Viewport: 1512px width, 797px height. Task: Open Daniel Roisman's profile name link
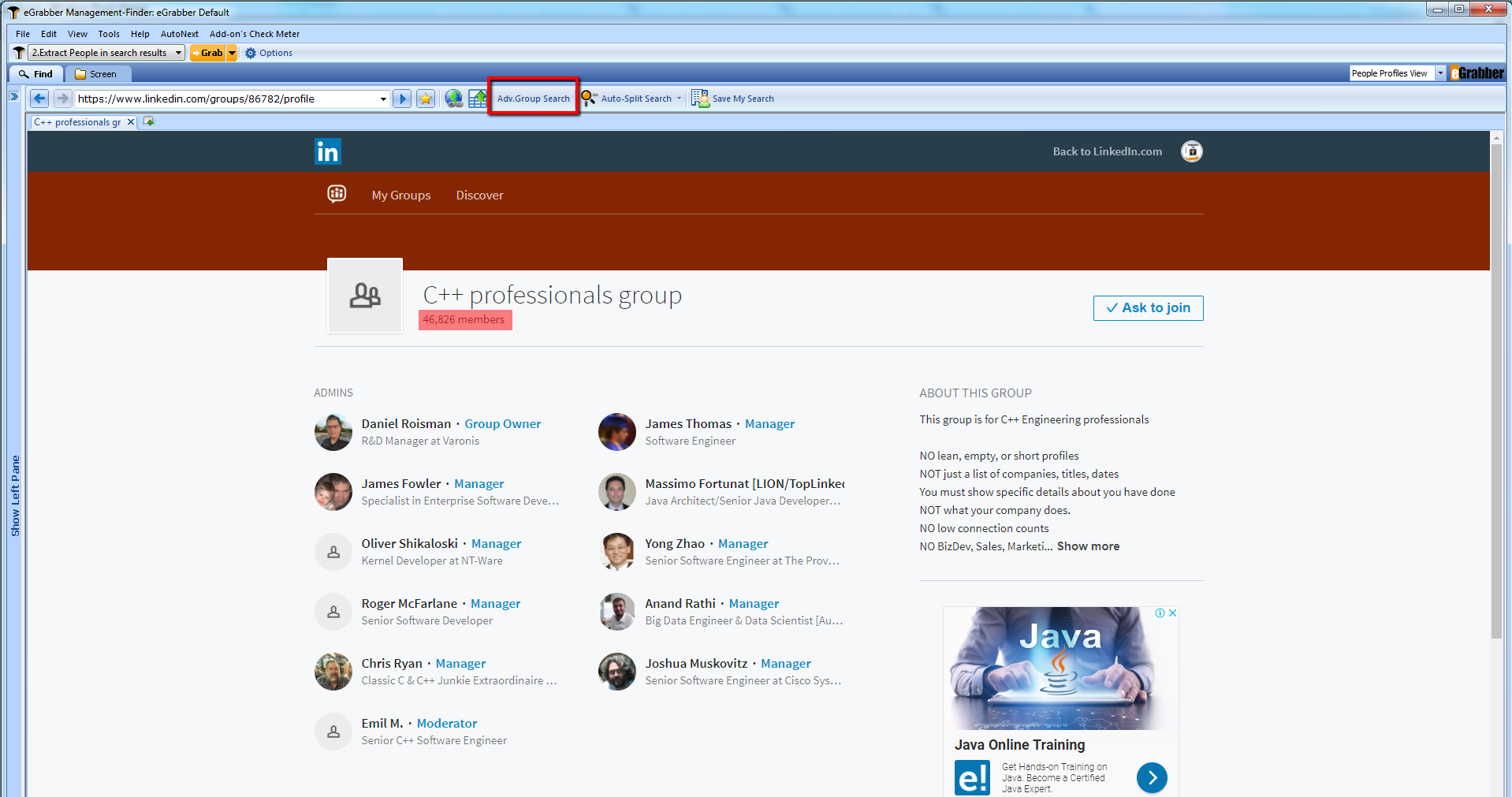pyautogui.click(x=406, y=424)
